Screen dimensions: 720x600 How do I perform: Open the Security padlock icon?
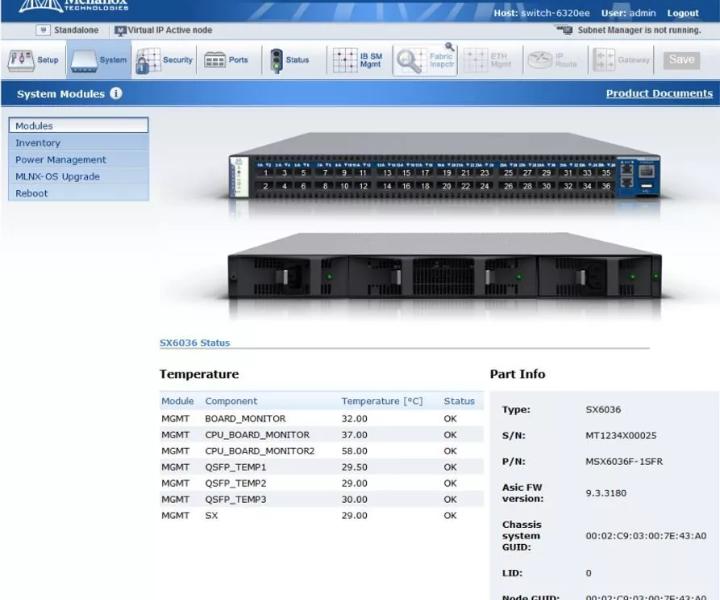click(148, 61)
